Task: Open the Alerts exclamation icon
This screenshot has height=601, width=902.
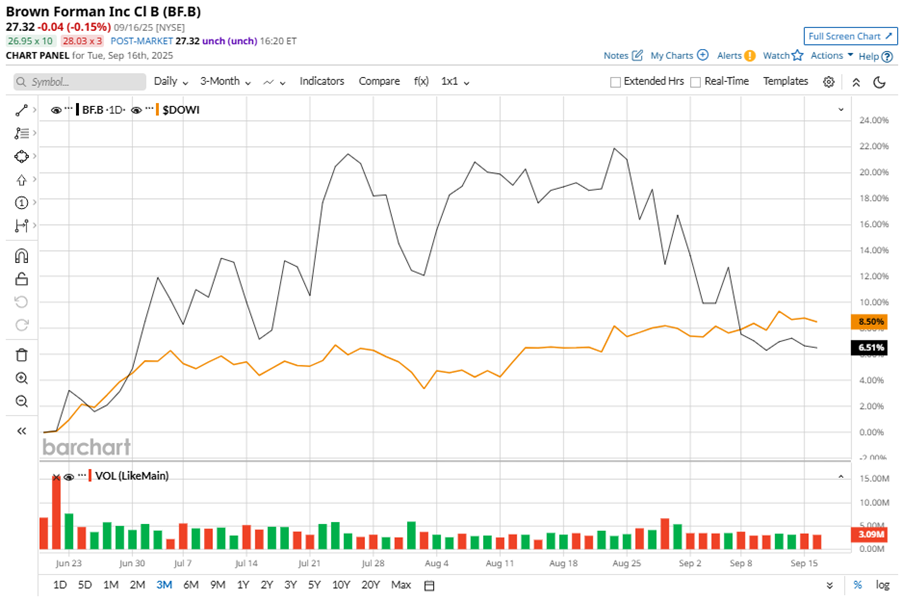Action: (x=750, y=56)
